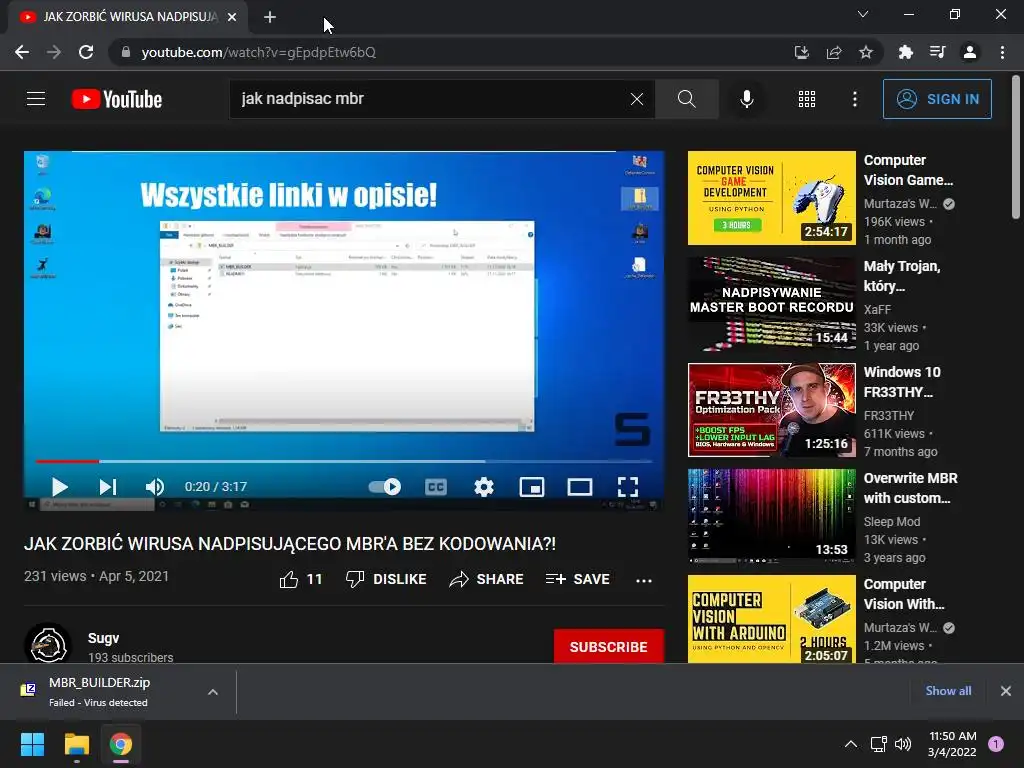Open the Overwrite MBR with custom title
1024x768 pixels.
point(910,488)
